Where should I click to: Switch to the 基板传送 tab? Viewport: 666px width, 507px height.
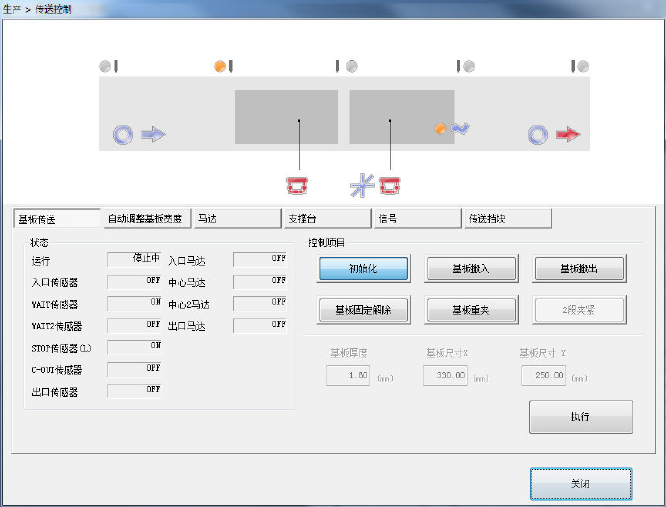[x=57, y=219]
